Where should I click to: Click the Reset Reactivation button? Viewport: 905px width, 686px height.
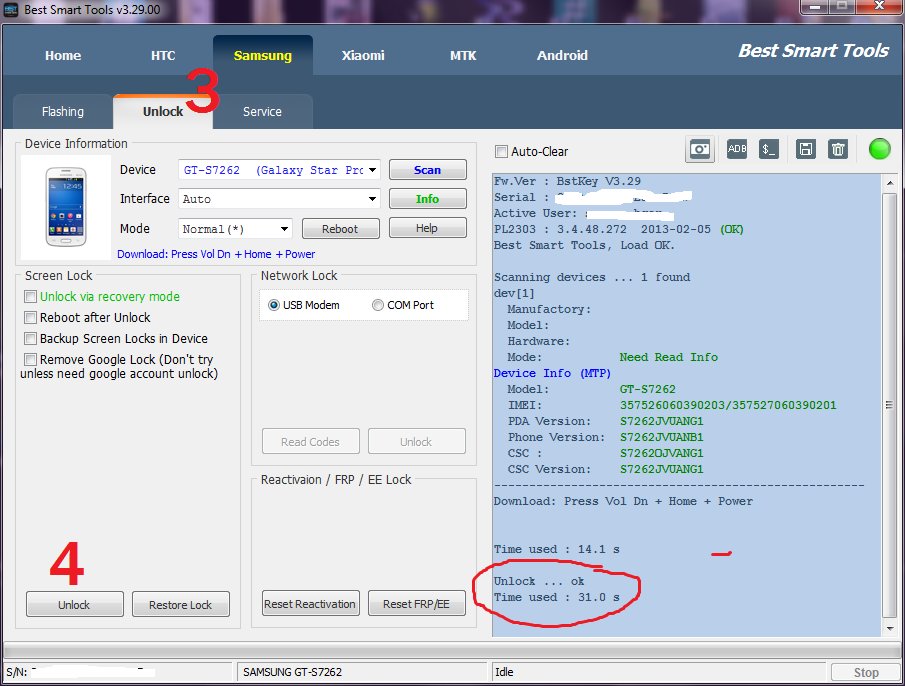click(x=311, y=603)
